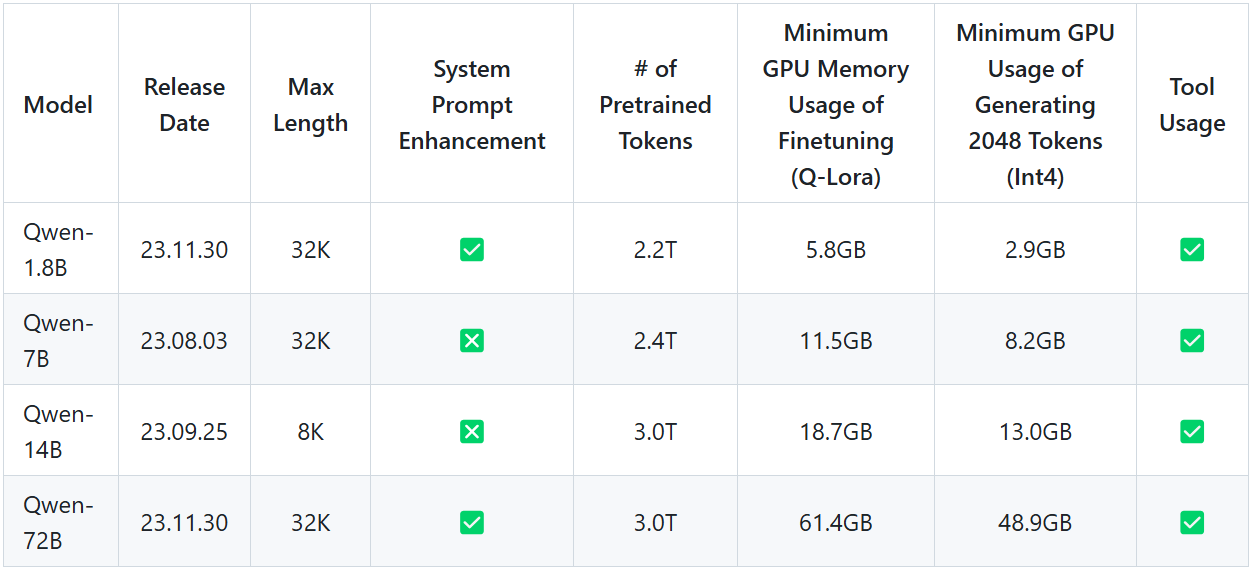
Task: Click the Qwen-14B System Prompt Enhancement cross icon
Action: click(x=472, y=432)
